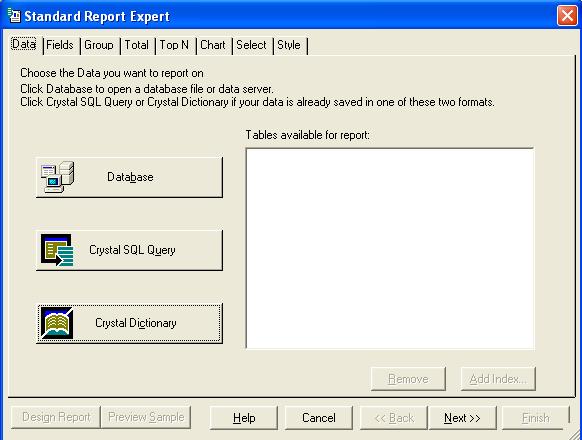The height and width of the screenshot is (440, 582).
Task: Click inside the Tables available list box
Action: pyautogui.click(x=390, y=248)
